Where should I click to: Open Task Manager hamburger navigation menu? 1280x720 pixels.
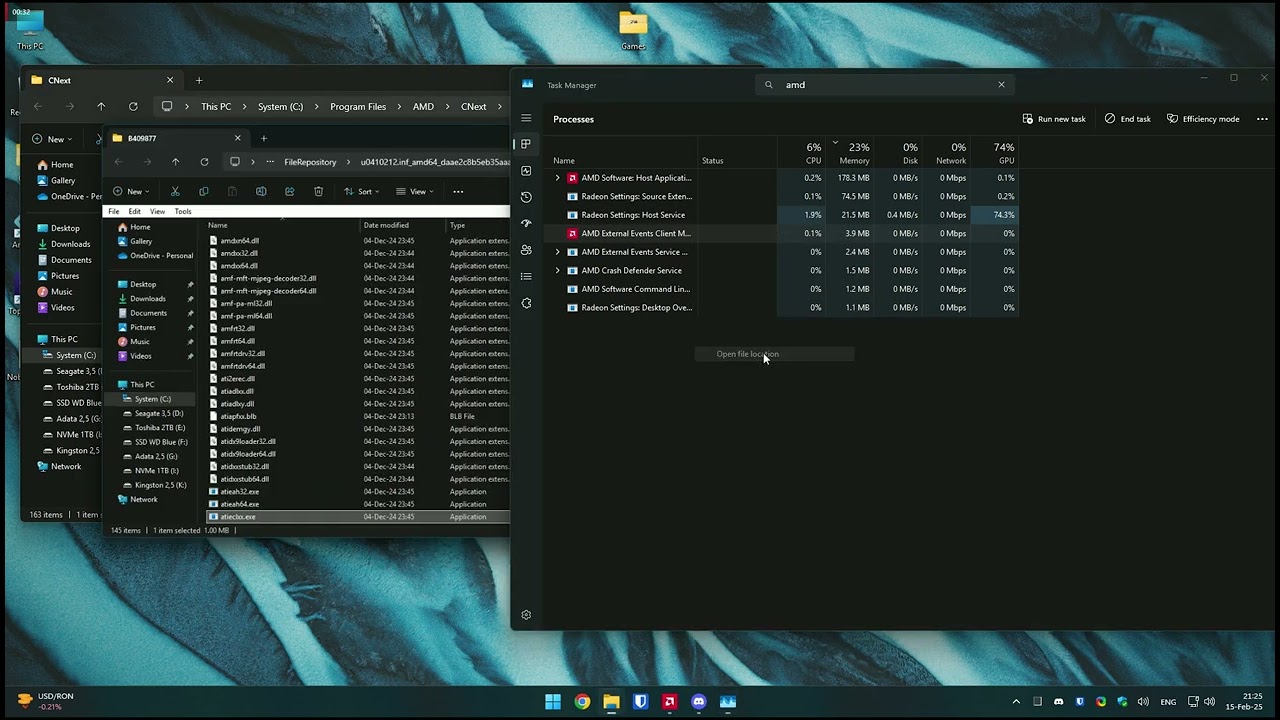click(x=526, y=118)
